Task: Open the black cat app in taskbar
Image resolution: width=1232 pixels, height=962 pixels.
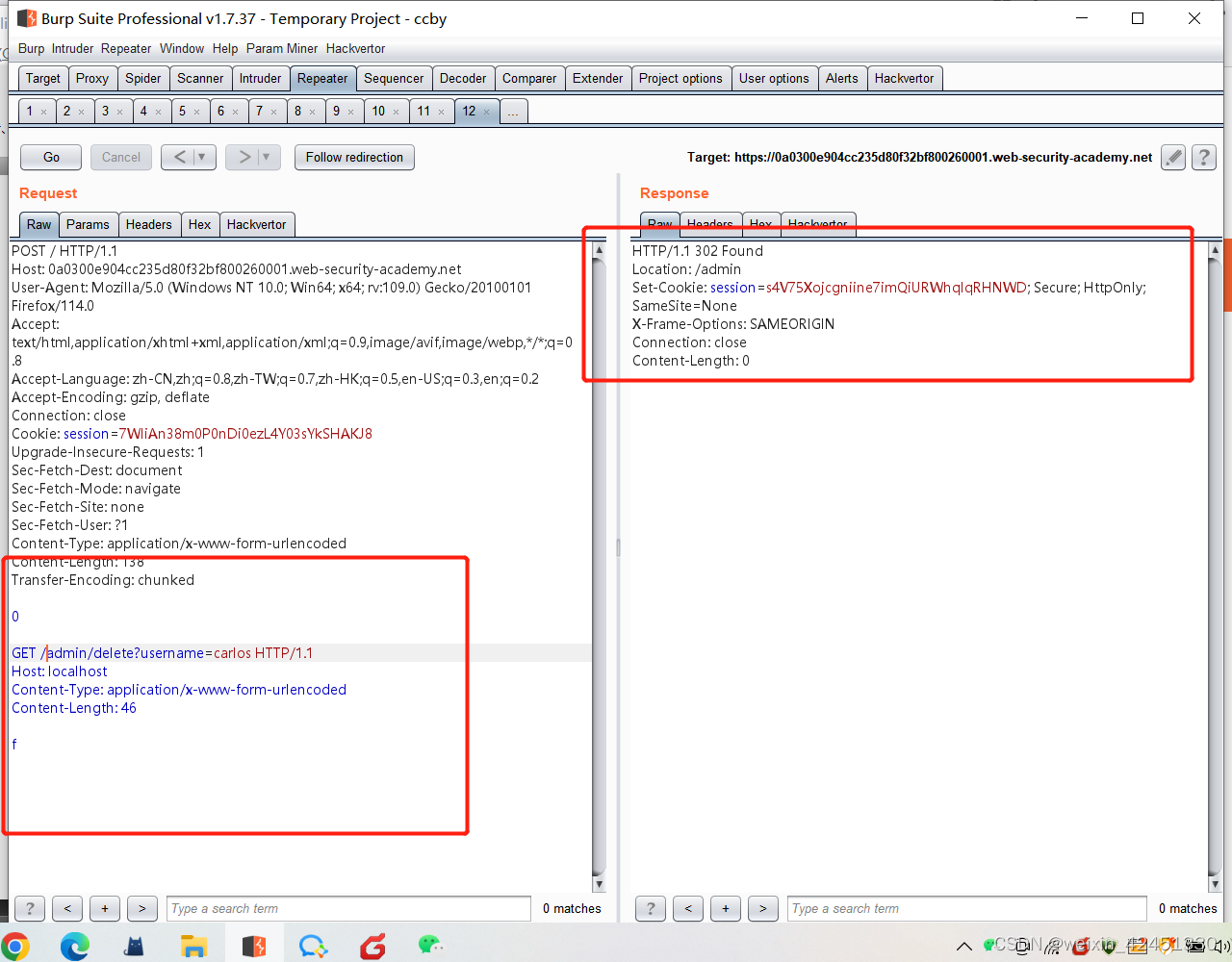Action: coord(135,946)
